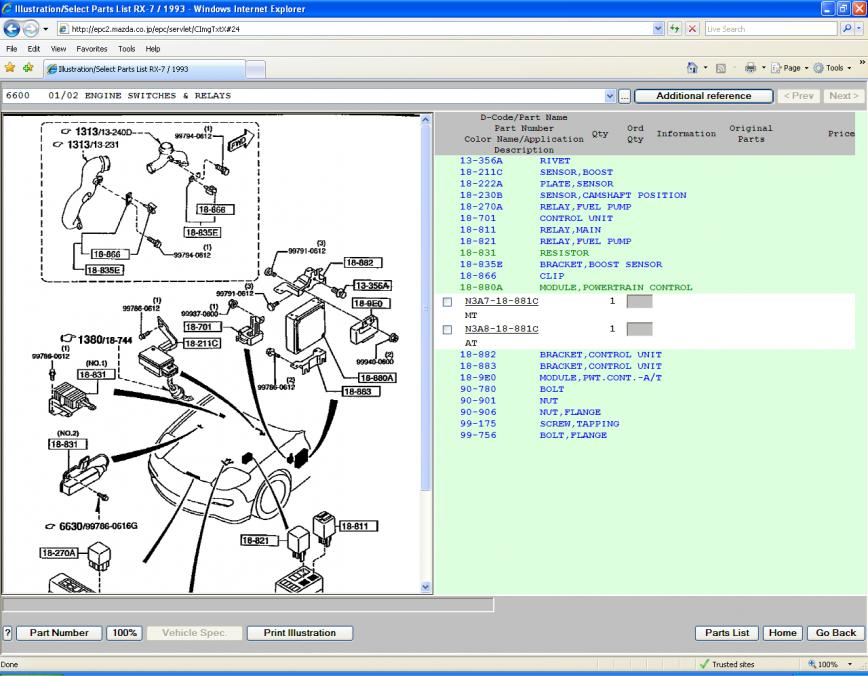Click the Stop loading X icon

coord(692,29)
